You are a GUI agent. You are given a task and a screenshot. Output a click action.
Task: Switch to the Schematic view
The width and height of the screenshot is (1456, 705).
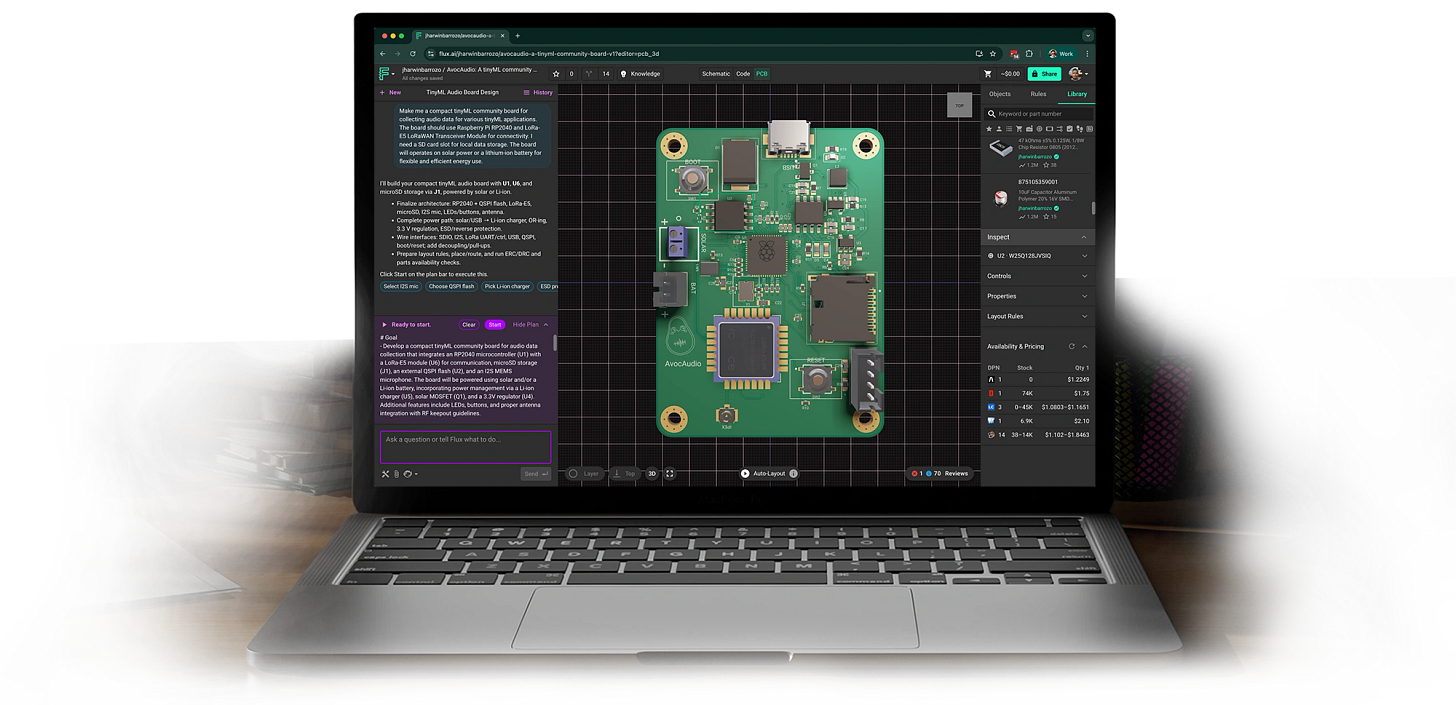tap(716, 74)
